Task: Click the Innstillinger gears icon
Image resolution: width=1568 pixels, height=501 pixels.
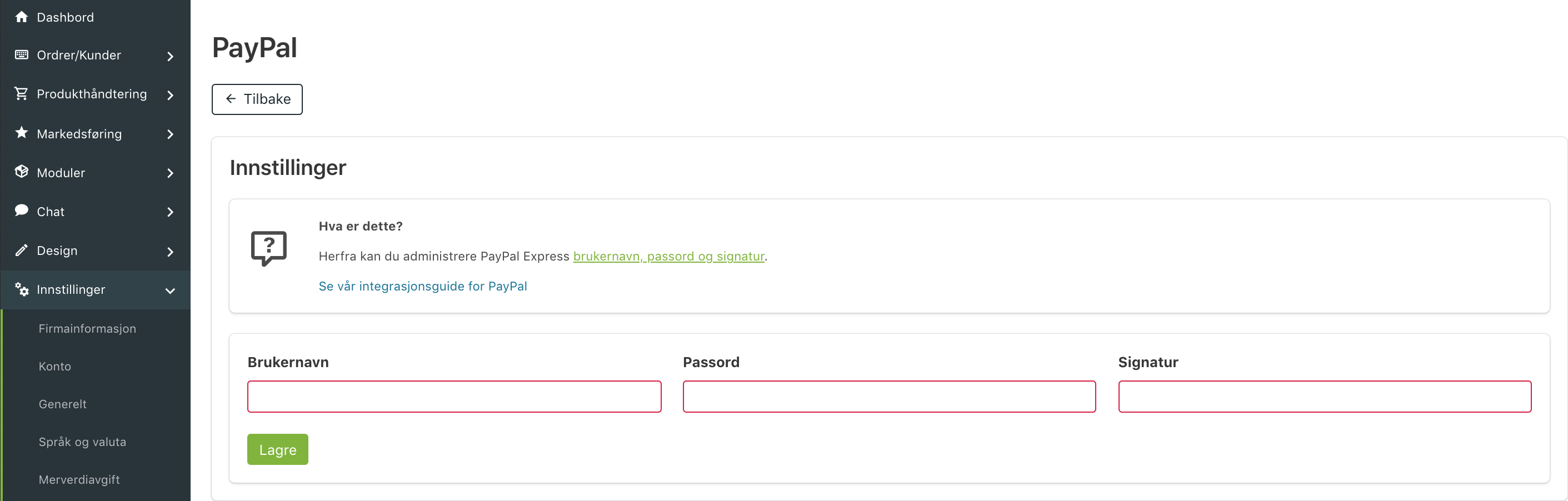Action: [x=21, y=289]
